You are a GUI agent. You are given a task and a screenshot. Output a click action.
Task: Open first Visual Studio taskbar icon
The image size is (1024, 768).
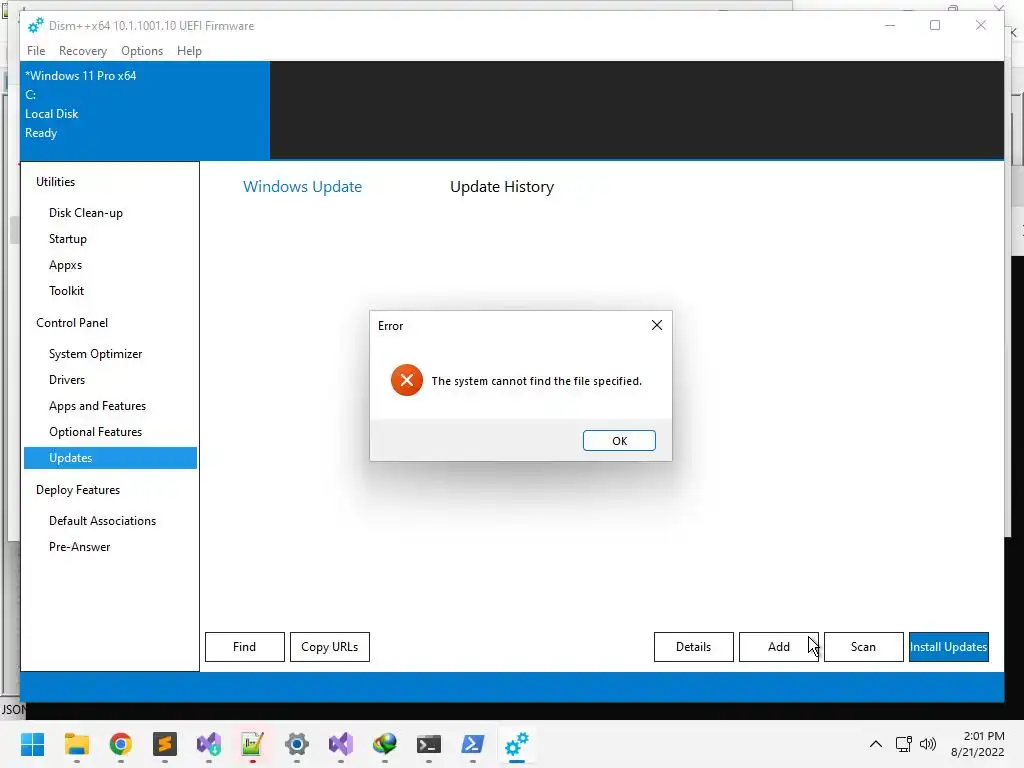click(209, 744)
